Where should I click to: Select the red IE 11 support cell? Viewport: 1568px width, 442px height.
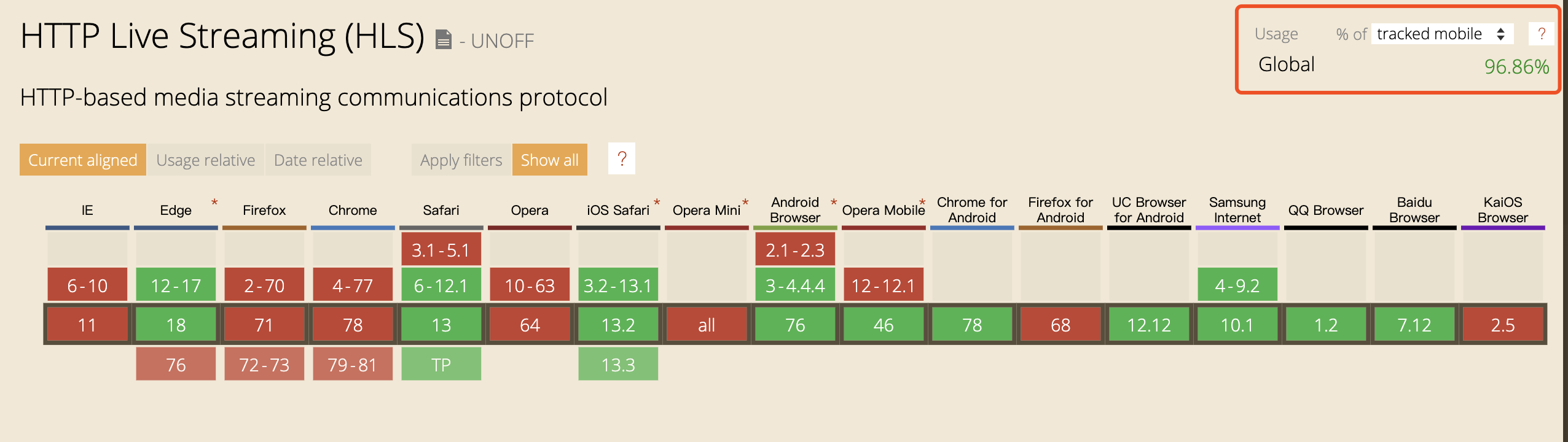pyautogui.click(x=87, y=324)
